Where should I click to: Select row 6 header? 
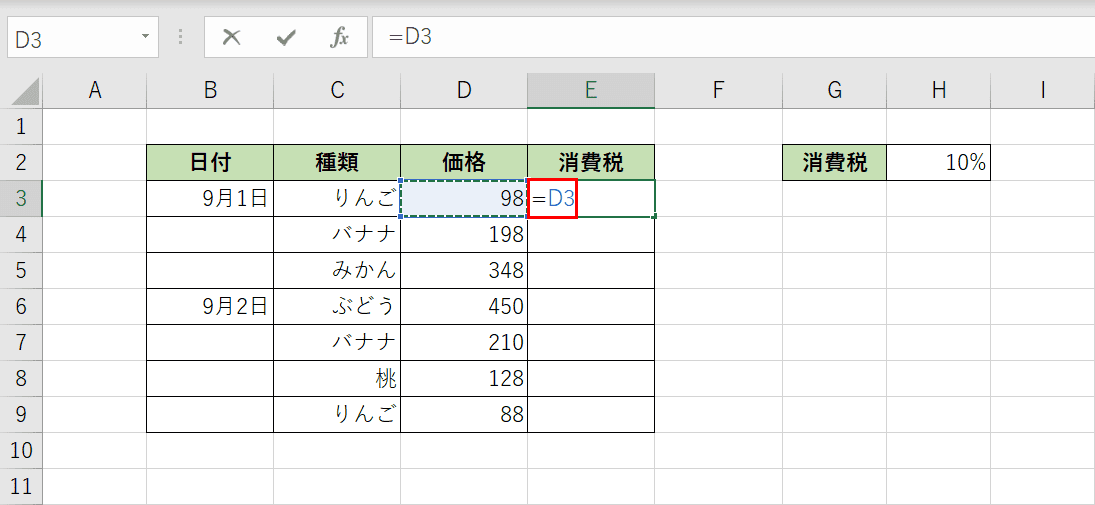21,307
